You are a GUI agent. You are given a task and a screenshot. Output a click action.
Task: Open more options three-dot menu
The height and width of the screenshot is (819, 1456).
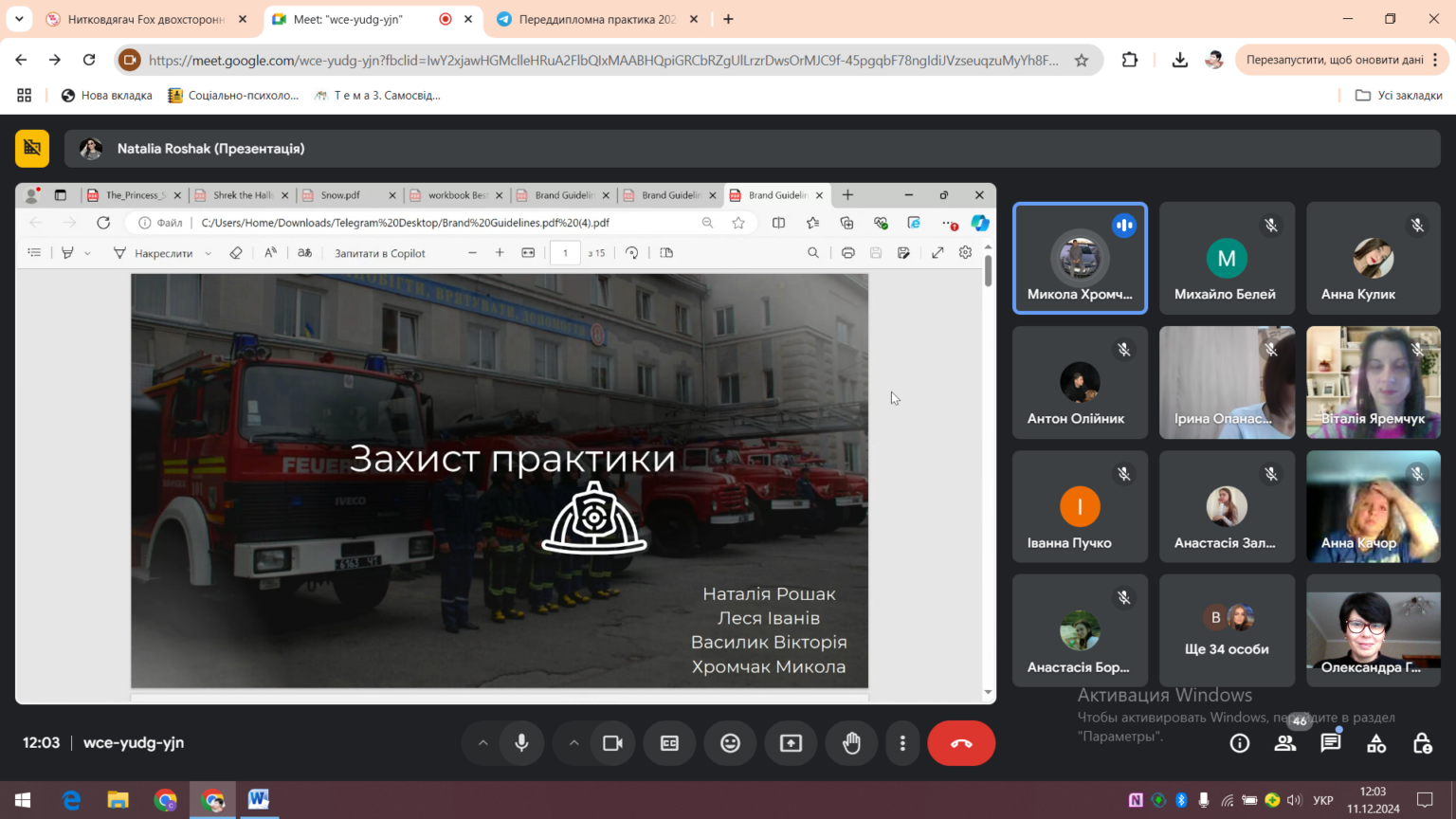(902, 743)
